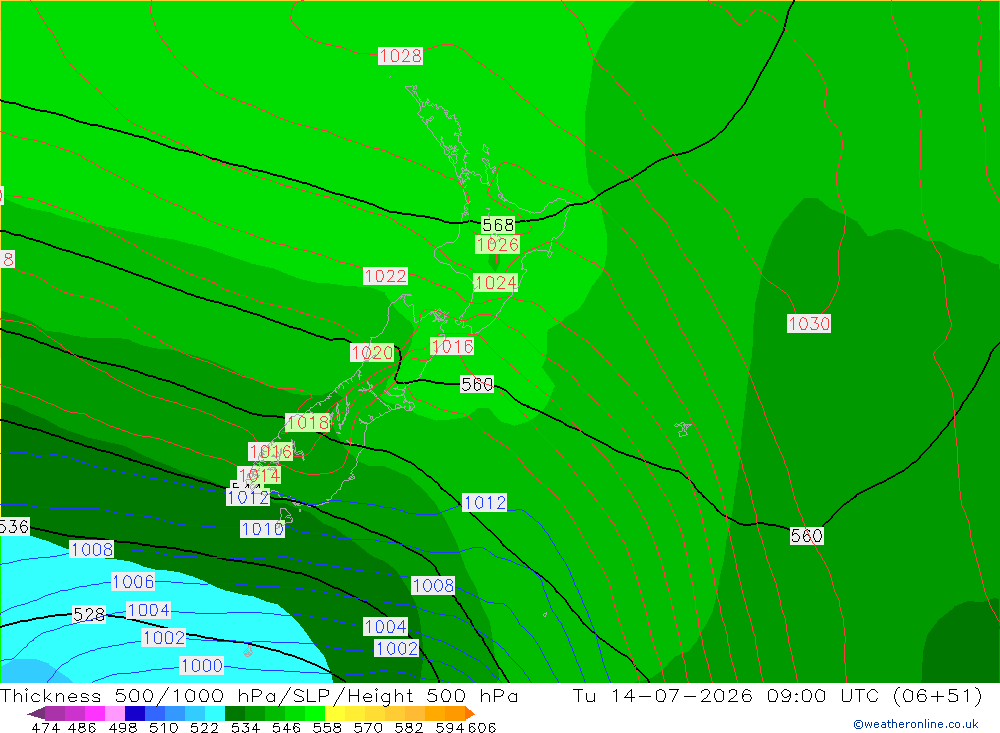Pick the cyan legend swatch above 522
1000x733 pixels.
215,713
